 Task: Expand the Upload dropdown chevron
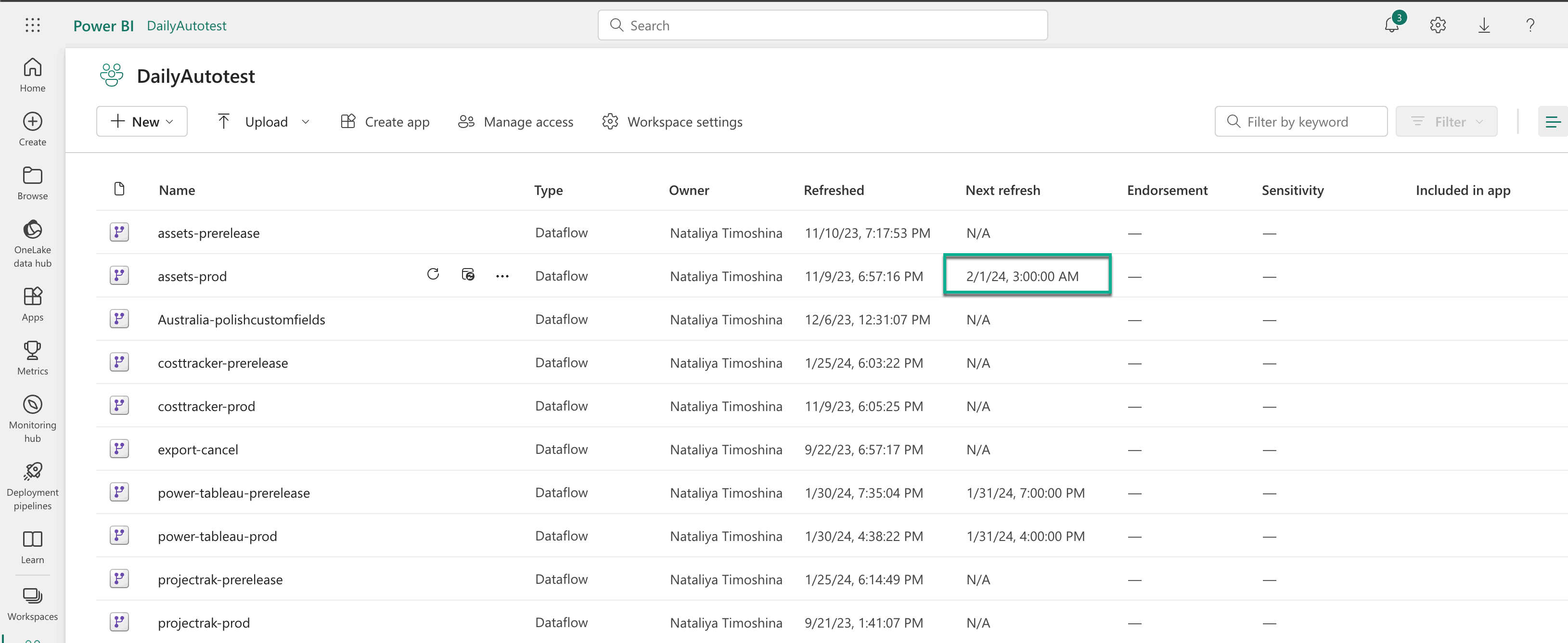click(306, 122)
